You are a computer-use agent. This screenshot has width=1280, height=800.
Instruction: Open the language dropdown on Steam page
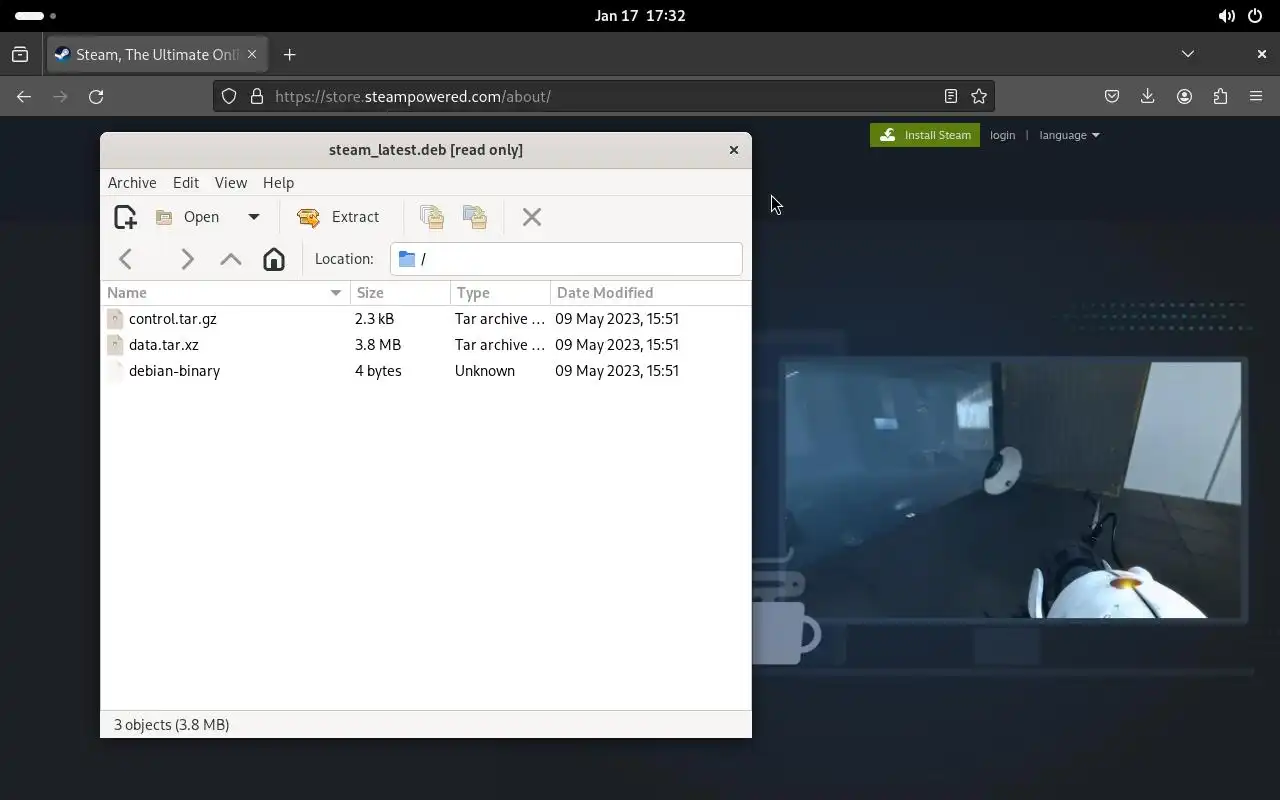coord(1069,135)
